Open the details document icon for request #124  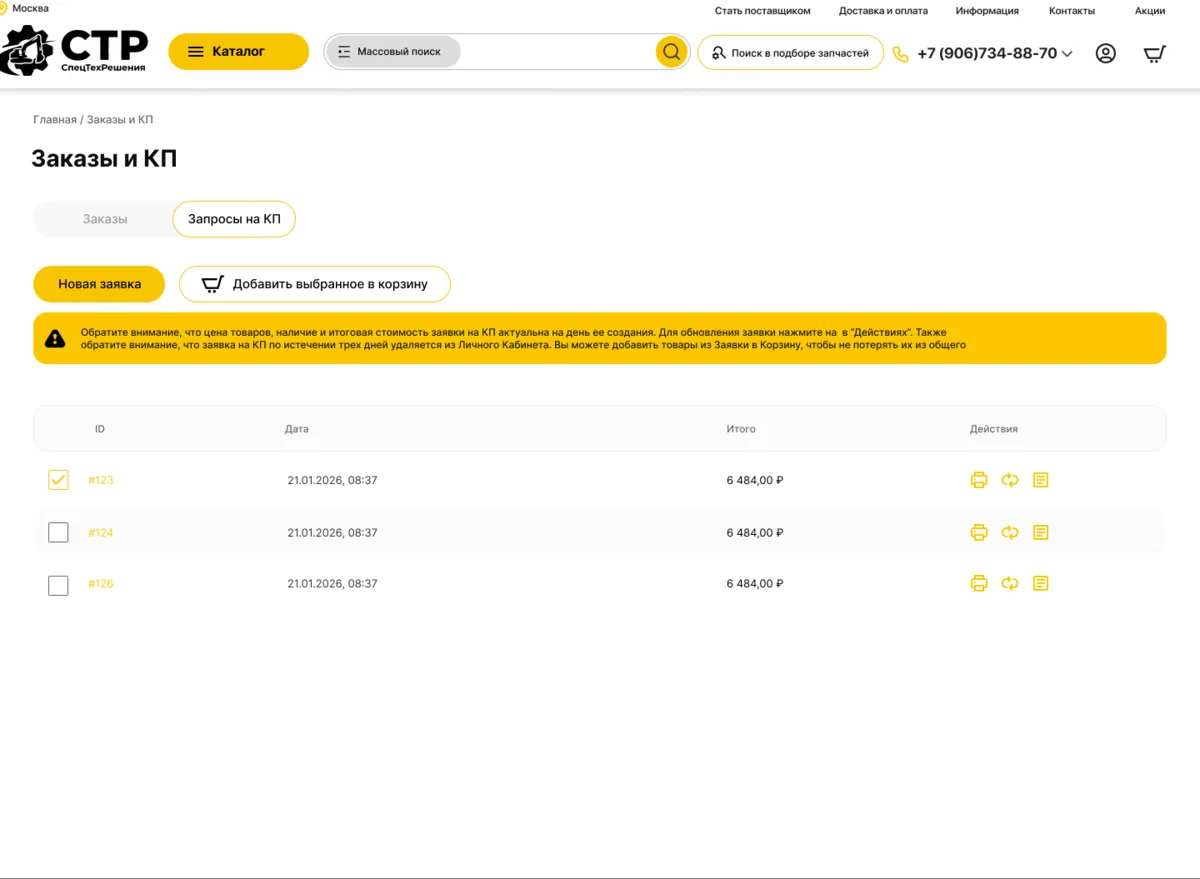1041,532
